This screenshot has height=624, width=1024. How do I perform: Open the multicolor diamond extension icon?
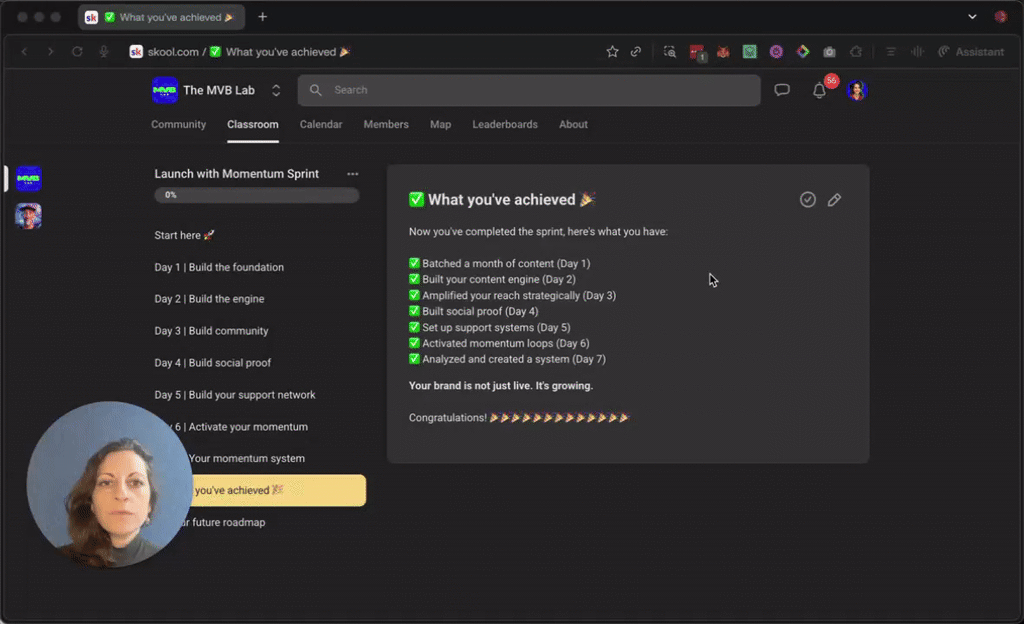coord(803,52)
